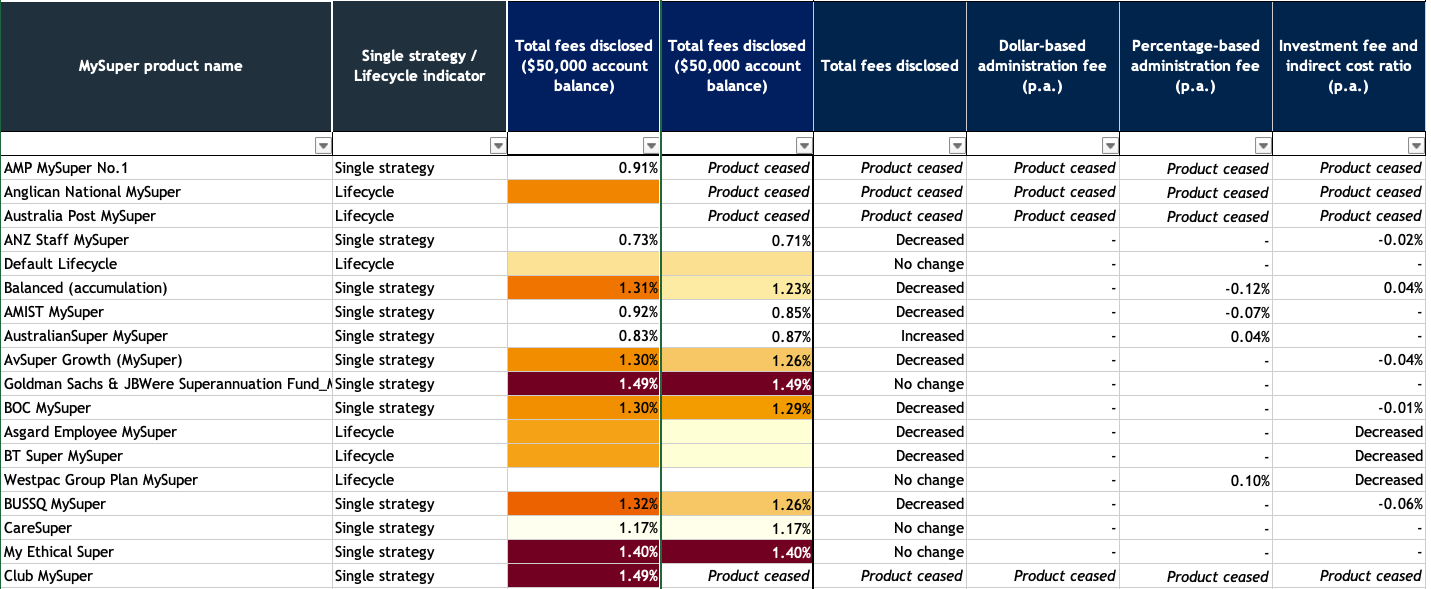Select the orange fee cell for Anglican National MySuper
Image resolution: width=1431 pixels, height=589 pixels.
coord(584,192)
